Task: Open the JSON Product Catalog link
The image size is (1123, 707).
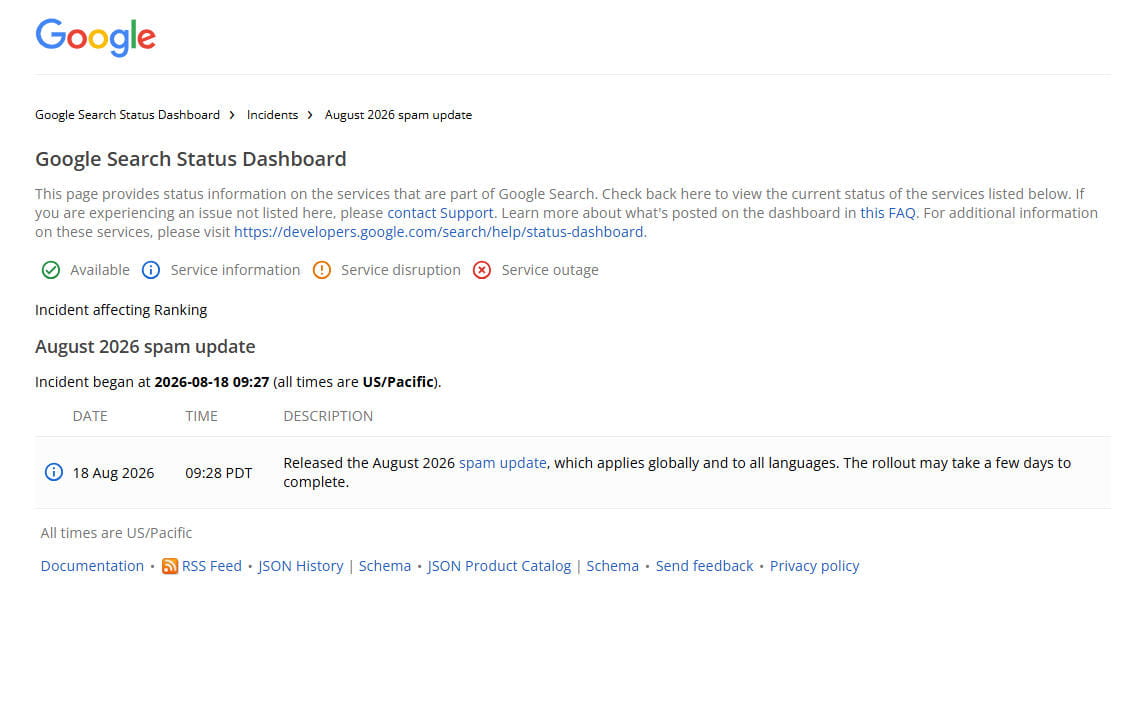Action: coord(499,566)
